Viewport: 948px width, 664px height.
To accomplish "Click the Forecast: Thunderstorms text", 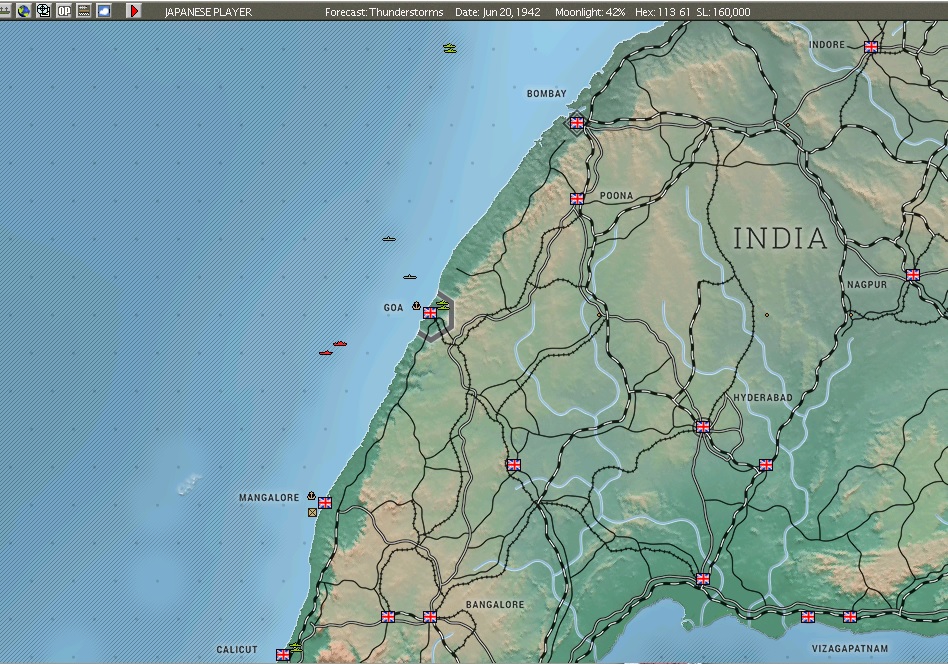I will tap(384, 11).
